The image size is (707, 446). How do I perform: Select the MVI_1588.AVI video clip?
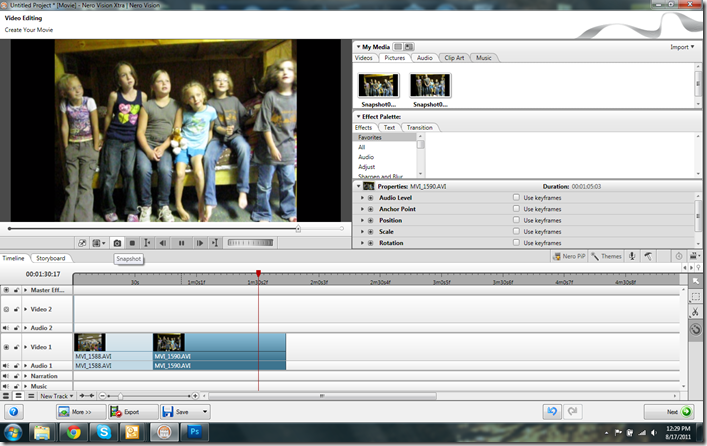click(x=113, y=347)
